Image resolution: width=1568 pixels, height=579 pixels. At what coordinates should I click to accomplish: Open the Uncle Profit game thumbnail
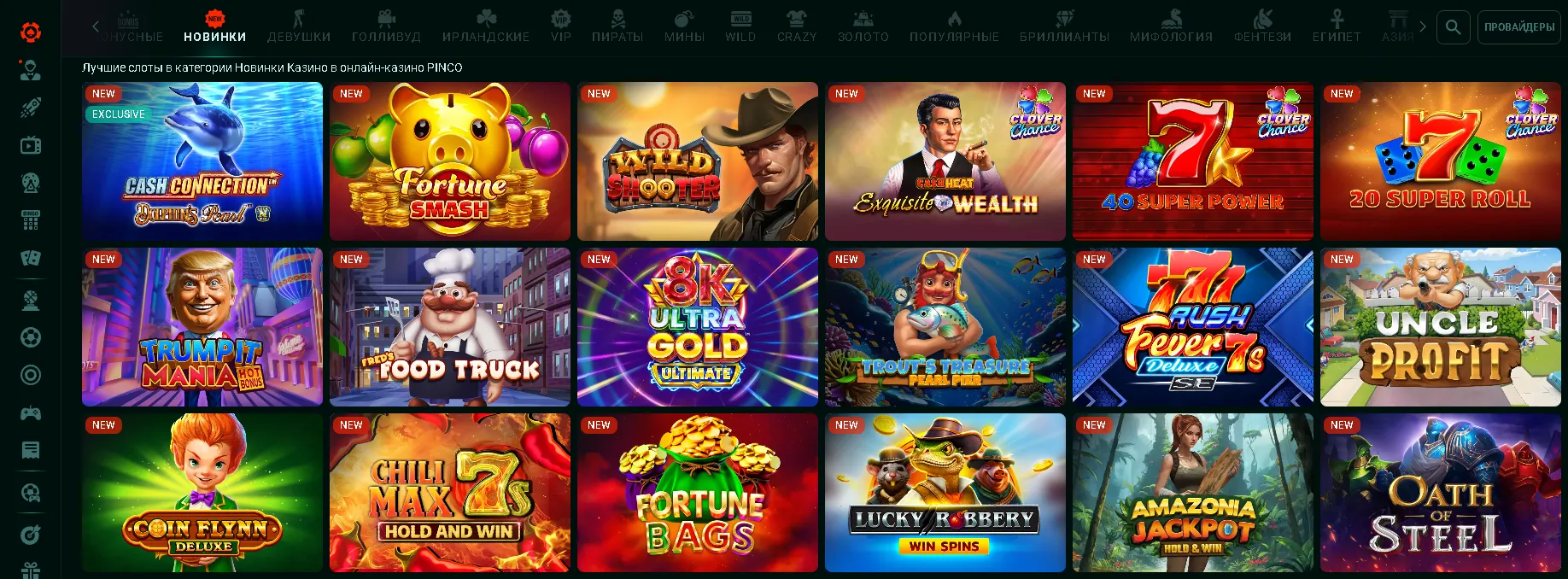point(1441,327)
